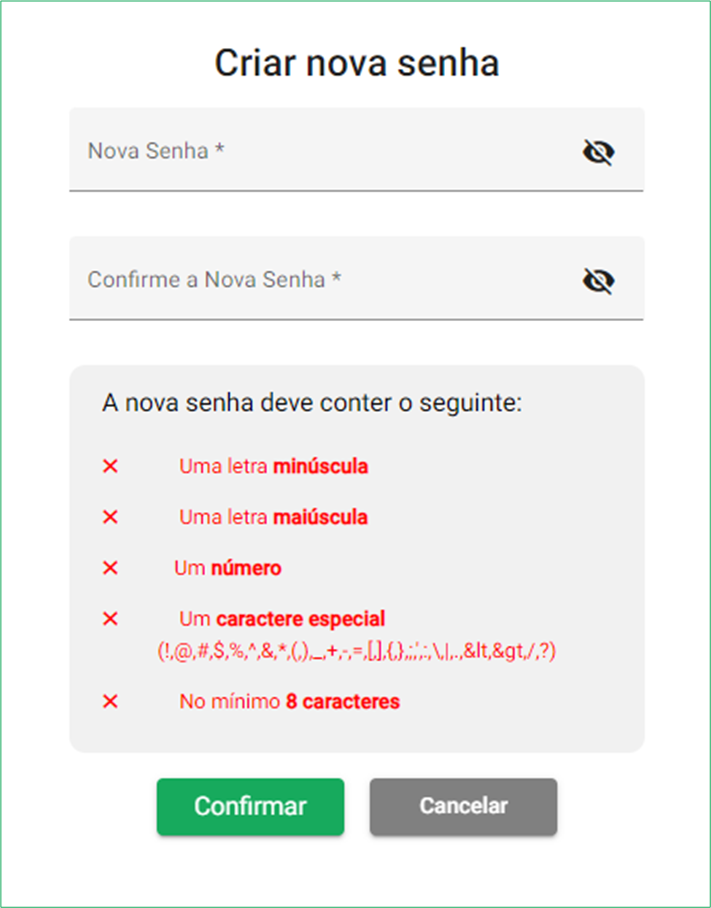Click the red X next to Um número

(110, 568)
